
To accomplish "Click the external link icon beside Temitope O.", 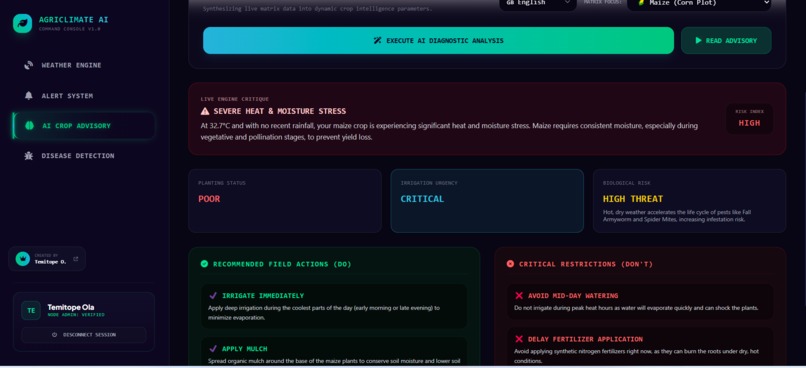I will point(76,259).
